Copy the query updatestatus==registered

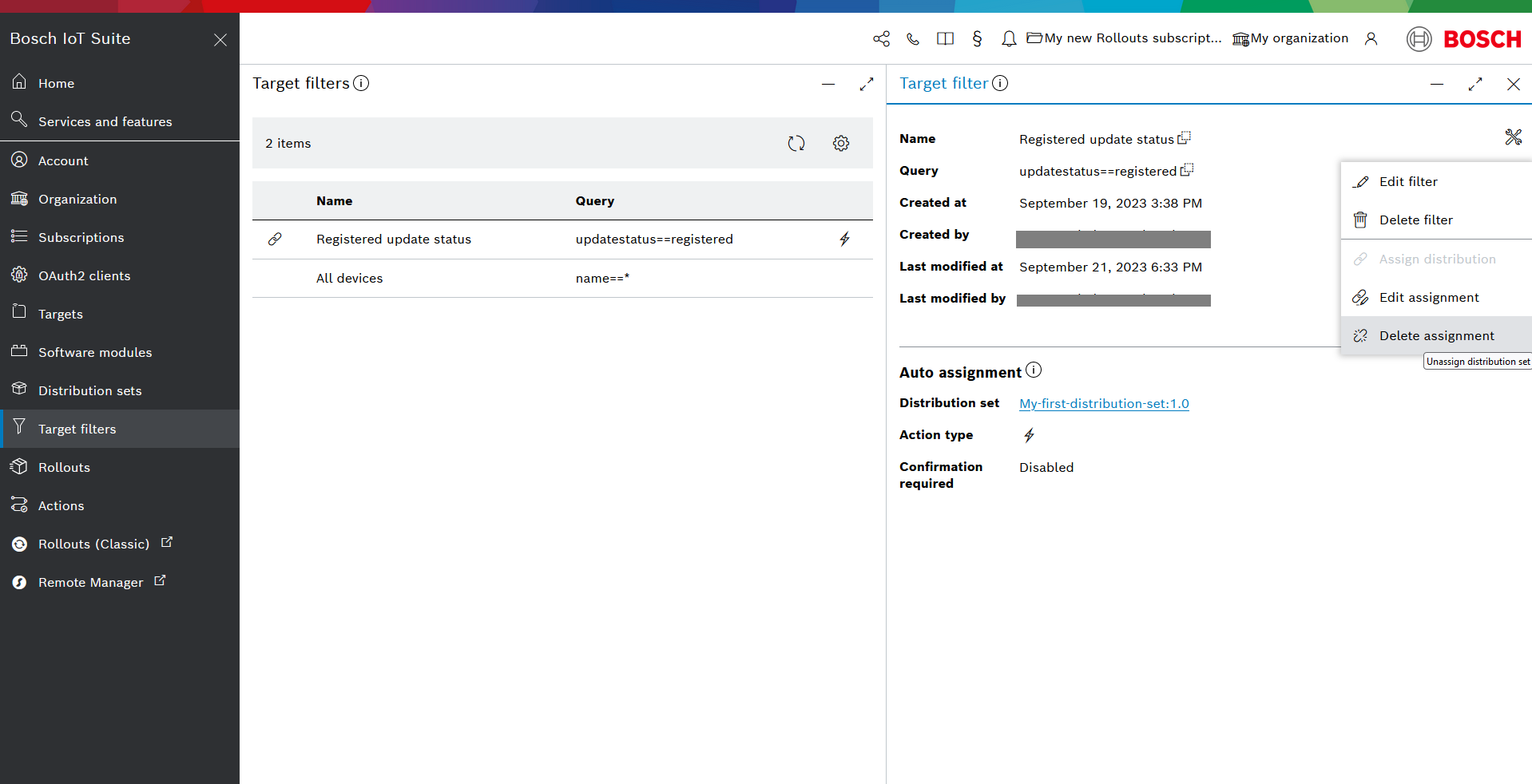pos(1187,170)
